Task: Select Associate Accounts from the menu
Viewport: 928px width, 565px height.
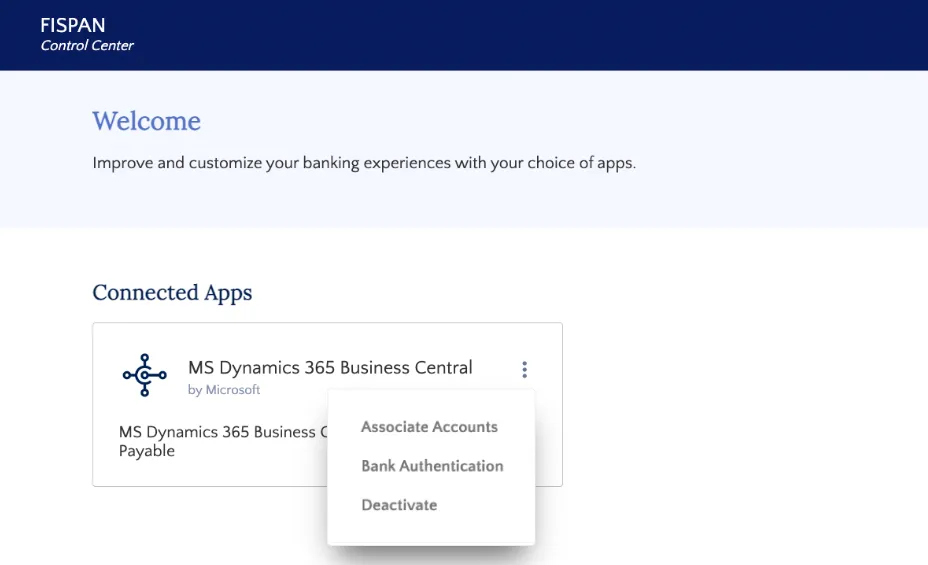Action: coord(429,427)
